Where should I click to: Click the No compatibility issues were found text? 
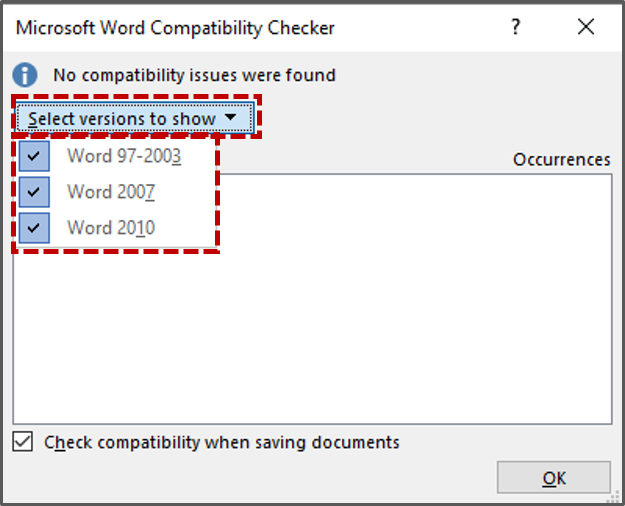click(195, 75)
